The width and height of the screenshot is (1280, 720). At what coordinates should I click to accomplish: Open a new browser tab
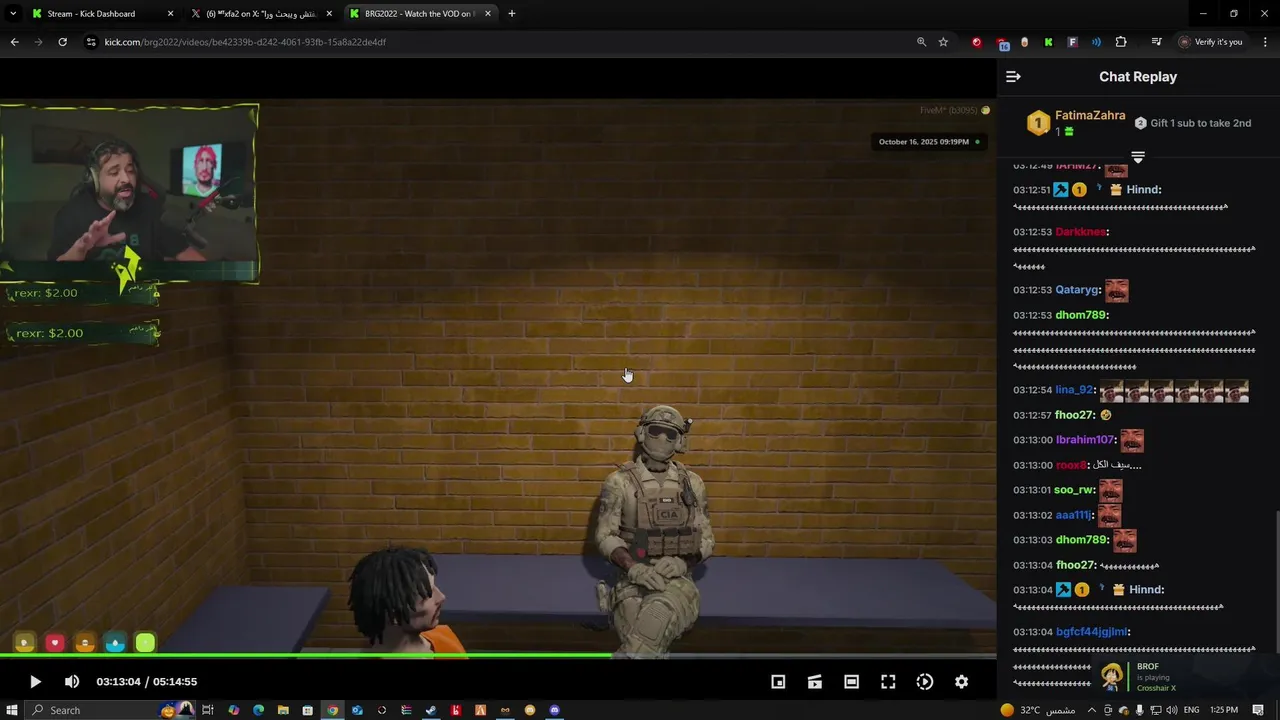pyautogui.click(x=512, y=14)
